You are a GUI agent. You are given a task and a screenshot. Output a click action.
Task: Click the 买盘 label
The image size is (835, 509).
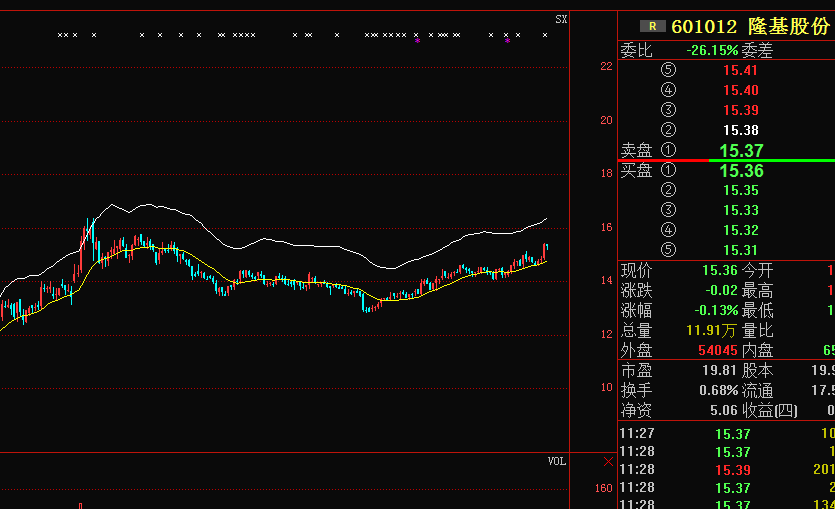[x=636, y=170]
